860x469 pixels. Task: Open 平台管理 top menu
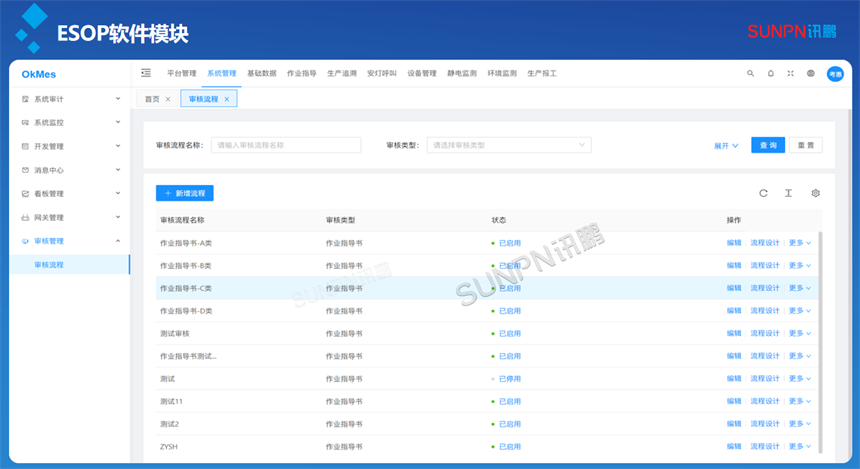(182, 74)
